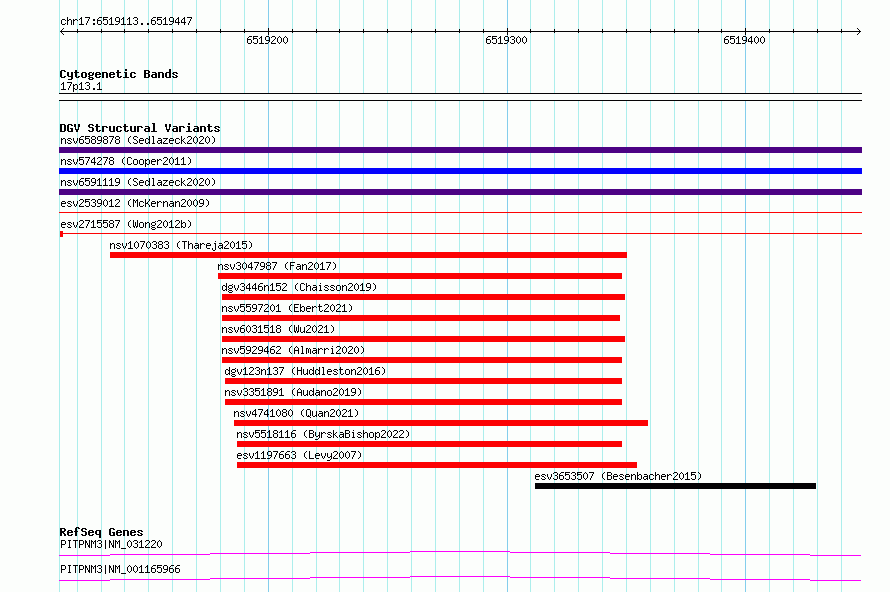Open the nsv6591119 (Sedlazeck2020) variant label

point(138,182)
